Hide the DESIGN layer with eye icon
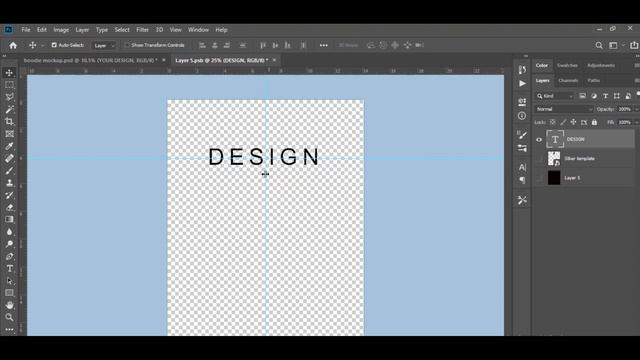This screenshot has width=640, height=360. [x=539, y=140]
